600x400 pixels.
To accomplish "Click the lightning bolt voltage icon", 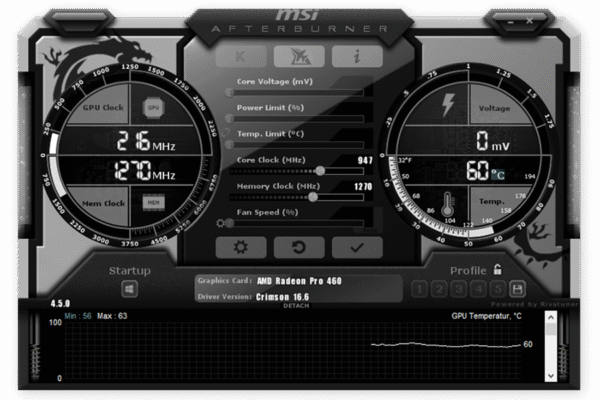I will click(x=448, y=105).
